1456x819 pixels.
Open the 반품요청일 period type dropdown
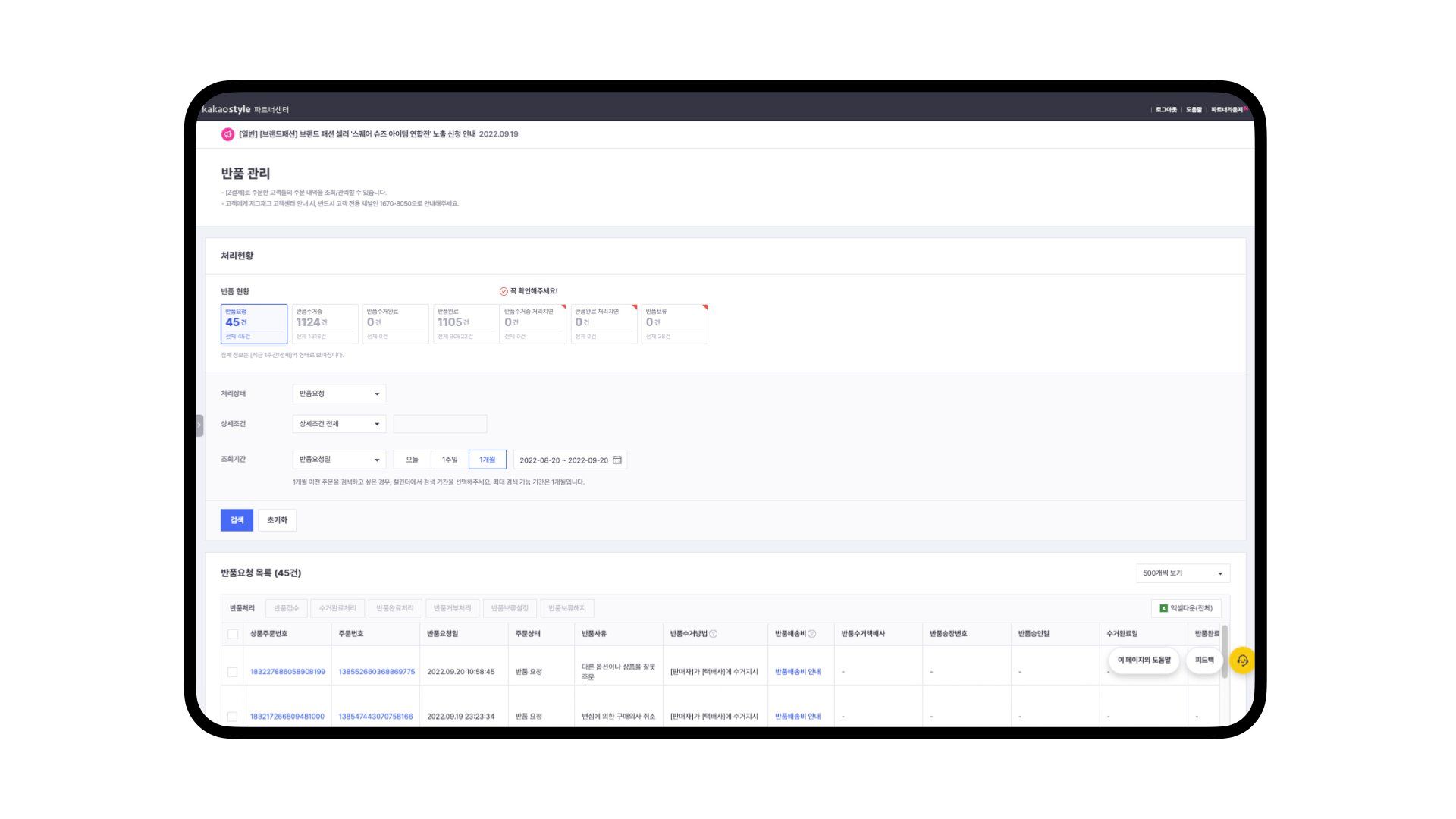339,460
